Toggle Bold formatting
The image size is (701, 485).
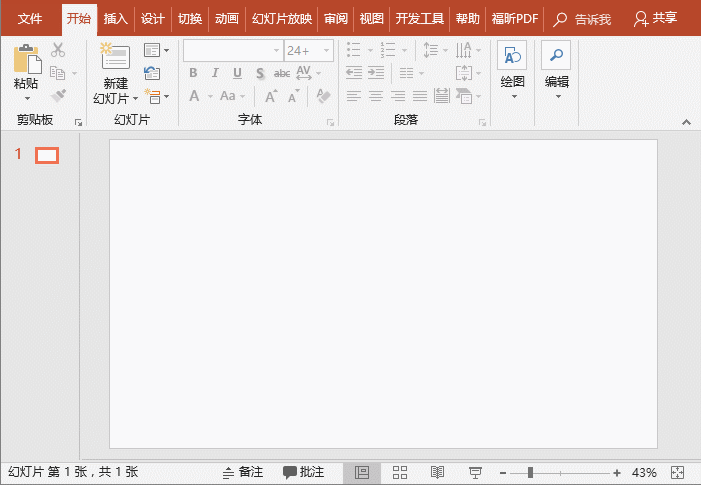(193, 73)
